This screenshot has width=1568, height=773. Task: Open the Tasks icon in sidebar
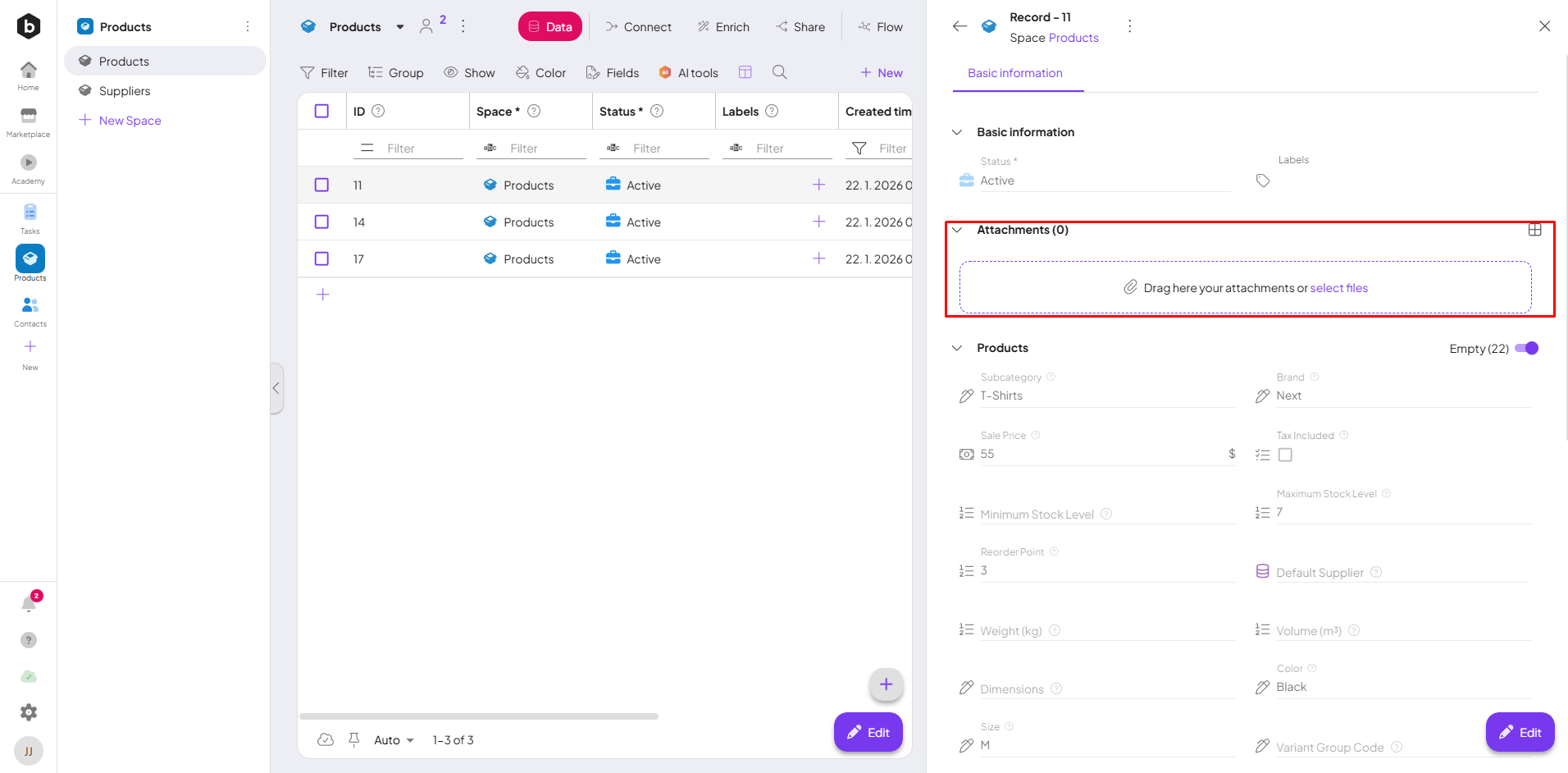click(x=30, y=217)
